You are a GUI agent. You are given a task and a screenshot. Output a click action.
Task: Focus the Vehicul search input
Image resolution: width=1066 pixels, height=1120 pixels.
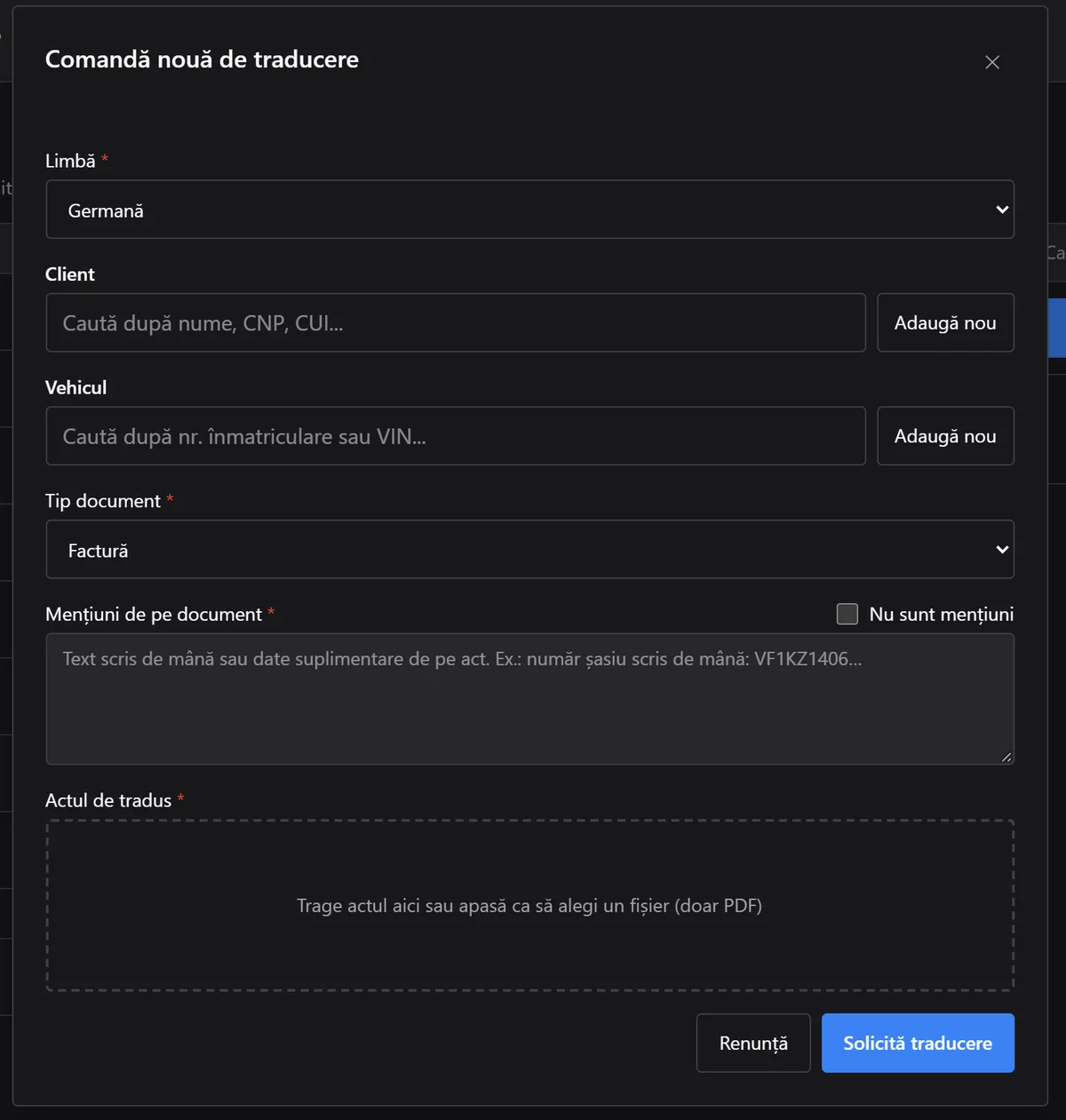pos(456,436)
